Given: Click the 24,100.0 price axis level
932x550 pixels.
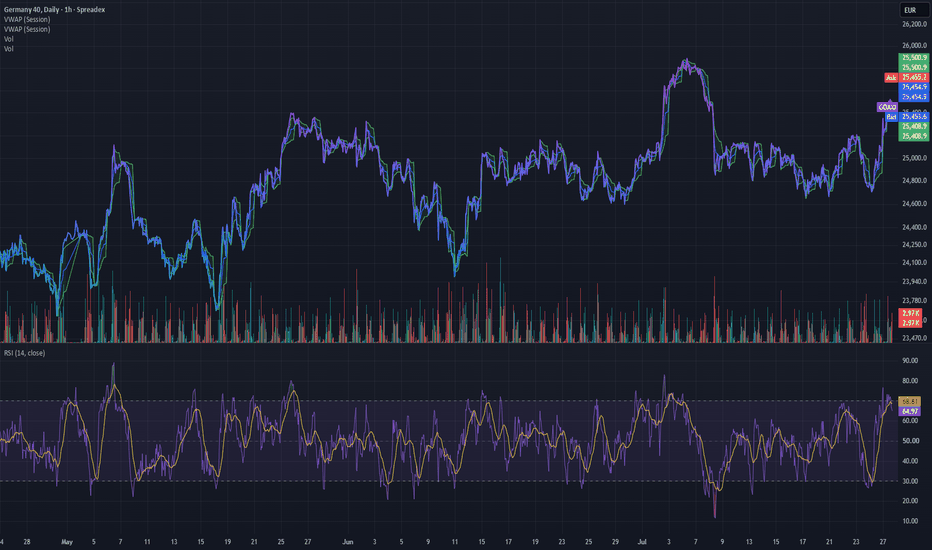Looking at the screenshot, I should click(914, 262).
